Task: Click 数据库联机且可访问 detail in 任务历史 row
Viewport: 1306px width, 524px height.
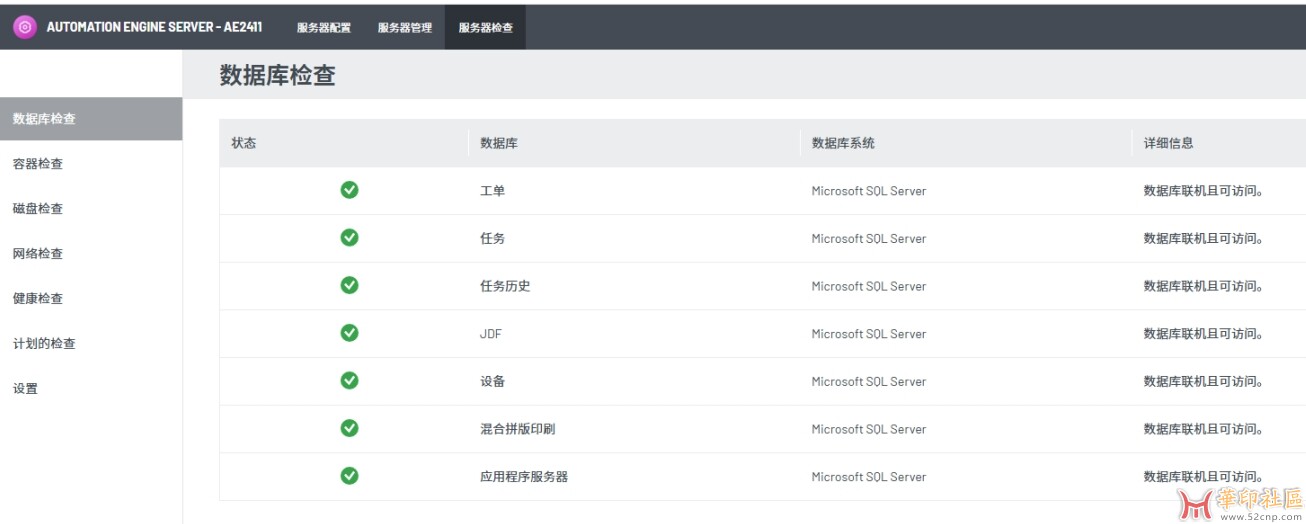Action: coord(1203,286)
